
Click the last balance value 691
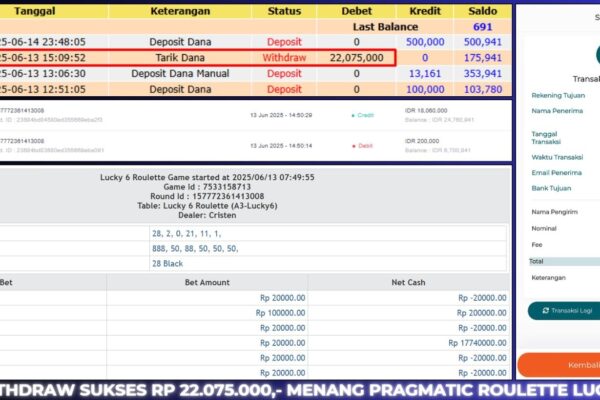pos(483,27)
